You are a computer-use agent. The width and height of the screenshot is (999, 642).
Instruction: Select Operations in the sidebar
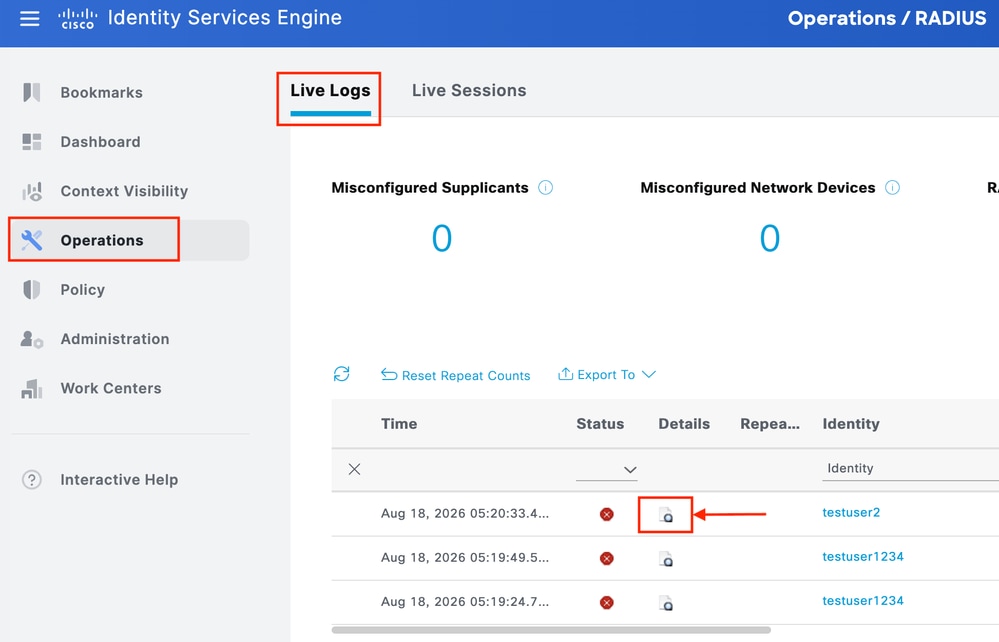click(x=102, y=240)
